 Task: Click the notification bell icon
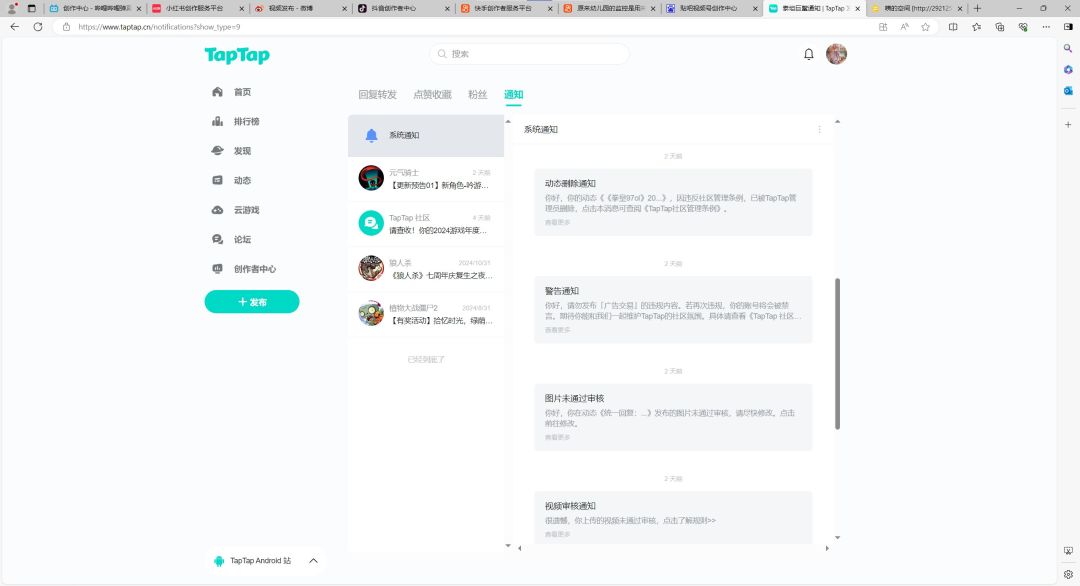[x=809, y=54]
